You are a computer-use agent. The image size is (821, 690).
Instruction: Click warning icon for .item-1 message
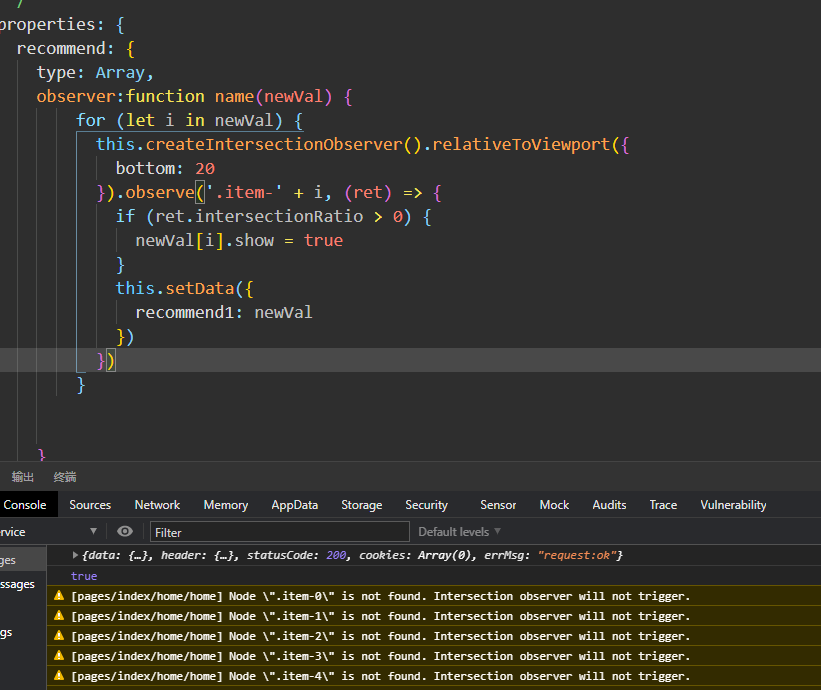pos(59,615)
